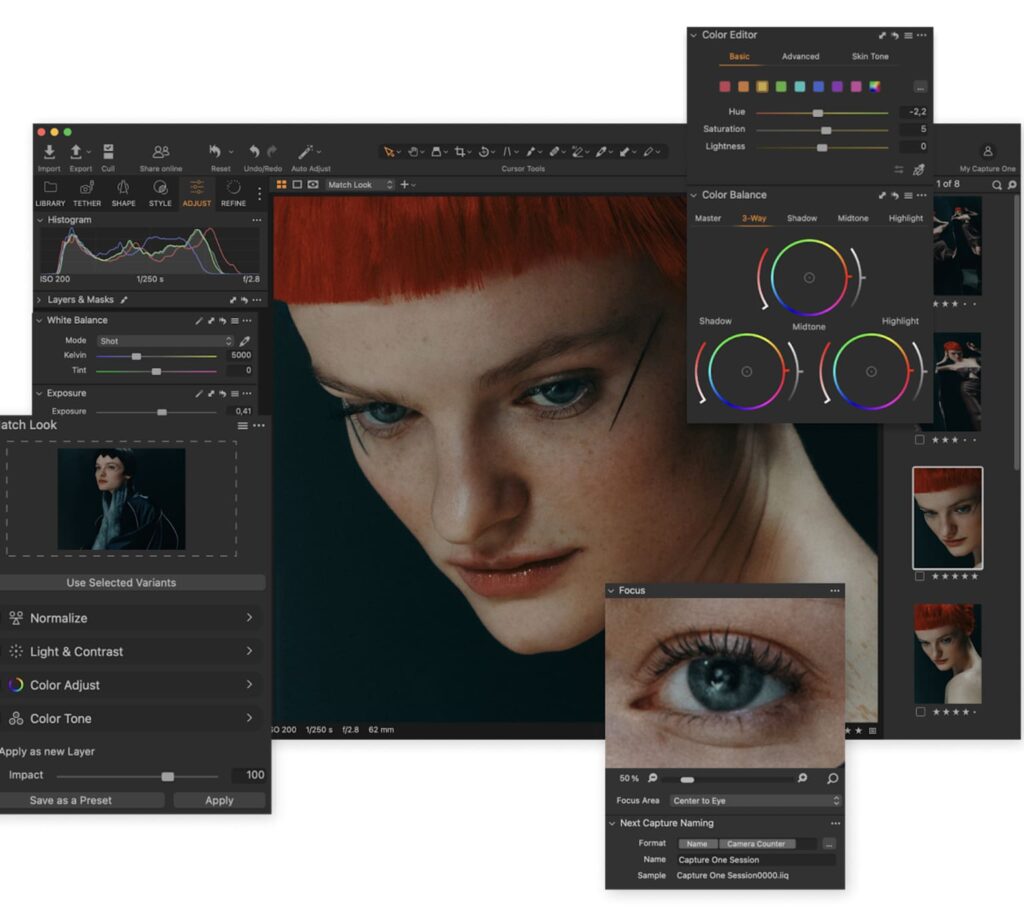The width and height of the screenshot is (1024, 909).
Task: Open the Refine tool tab
Action: [233, 192]
